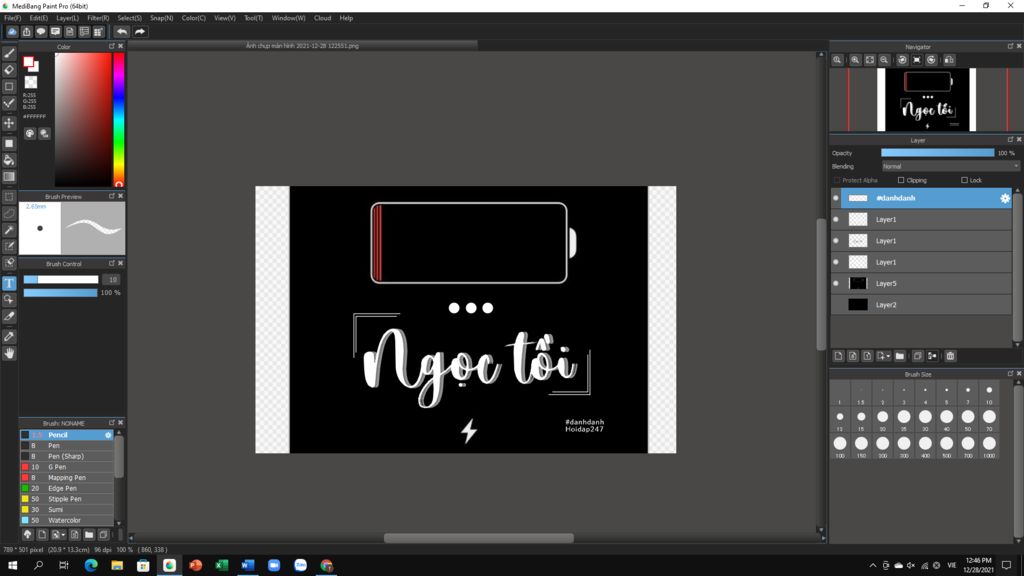Switch to the open PNG document tab
1024x576 pixels.
[302, 46]
